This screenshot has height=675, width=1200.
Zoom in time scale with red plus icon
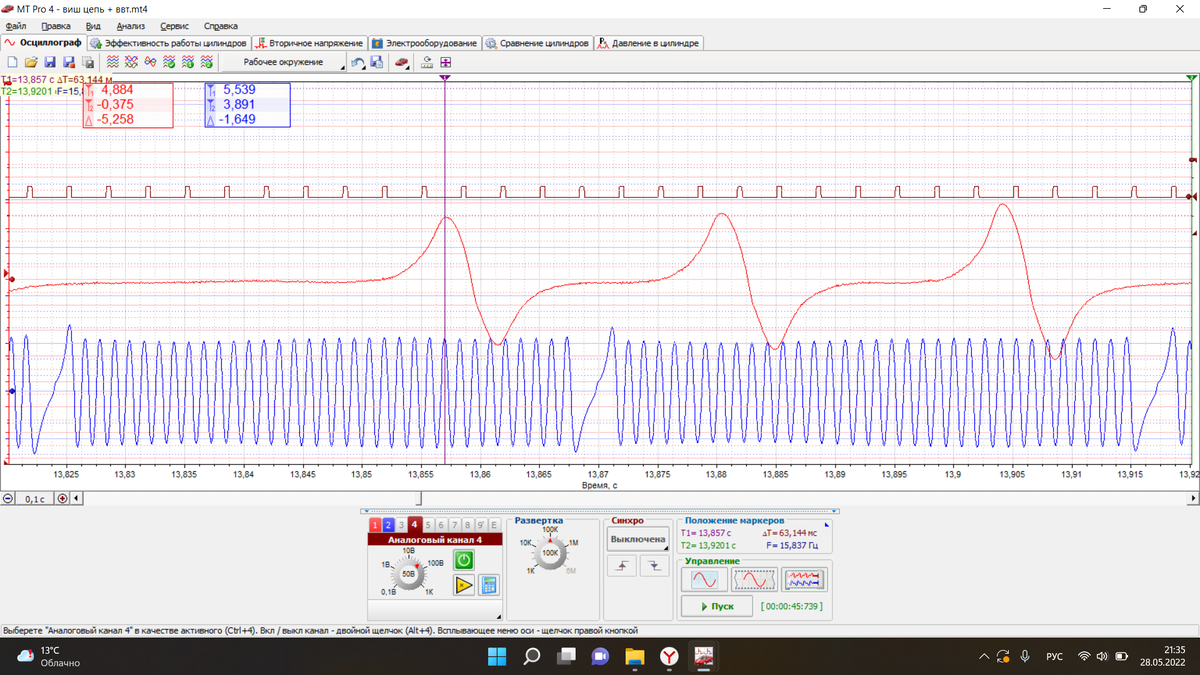(62, 497)
